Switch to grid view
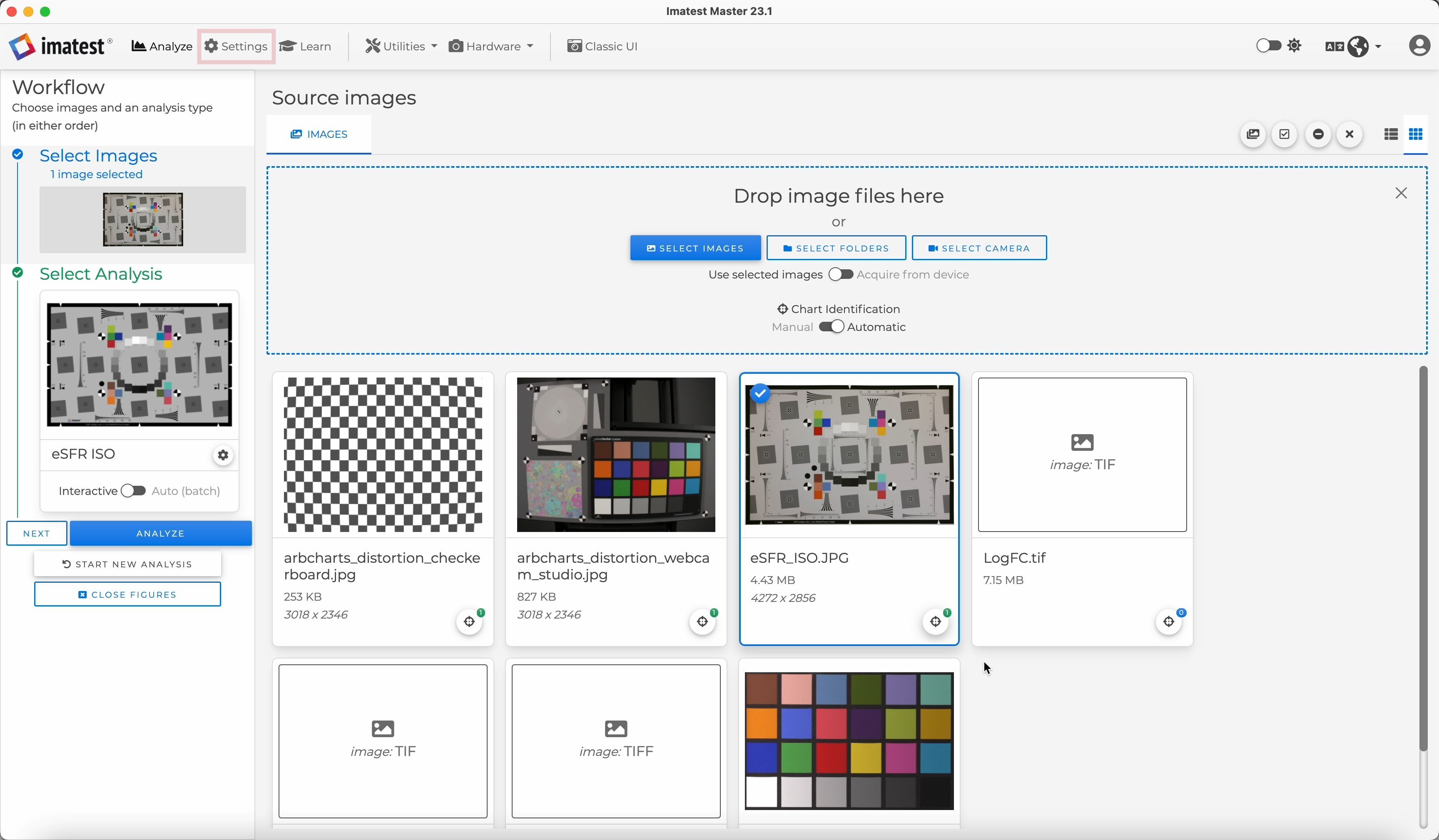Screen dimensions: 1439x840 point(1416,134)
